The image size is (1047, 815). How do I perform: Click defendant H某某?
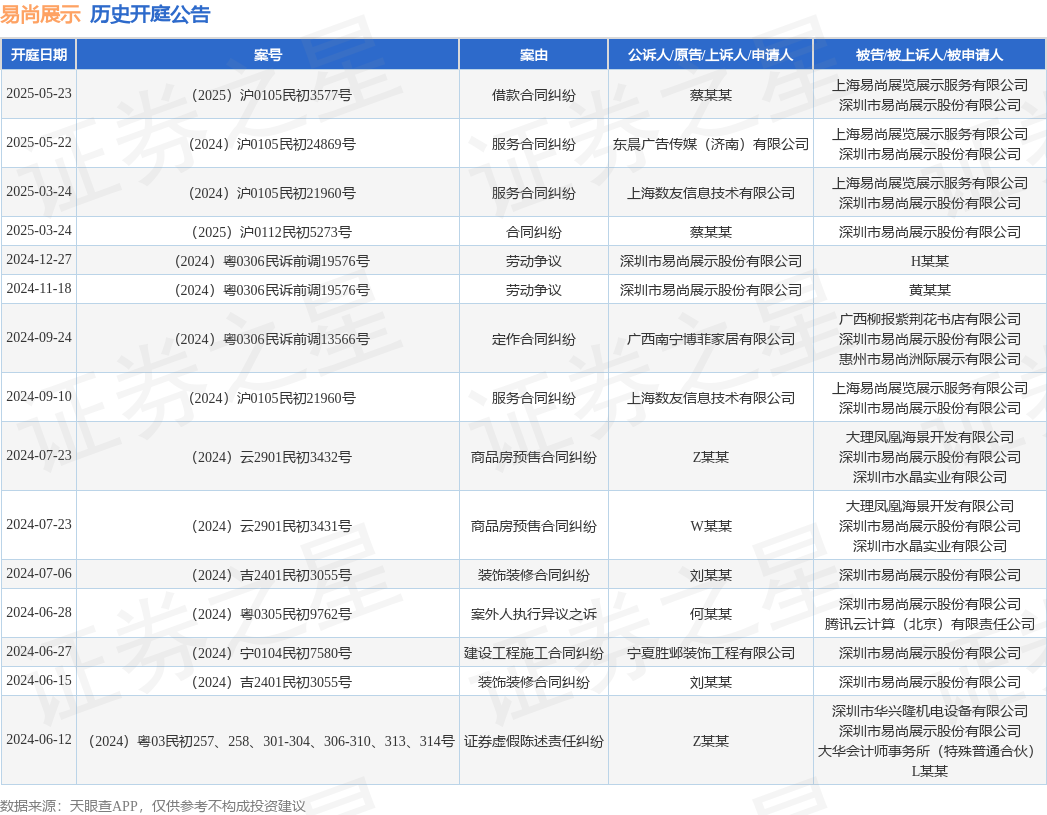pyautogui.click(x=929, y=261)
